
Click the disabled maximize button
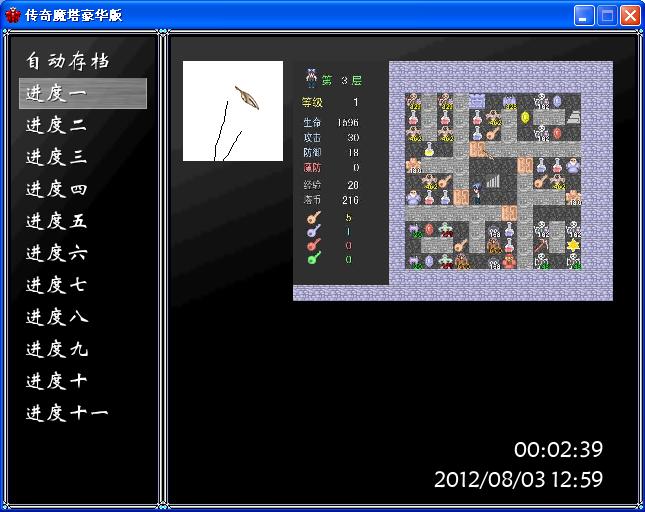(607, 16)
